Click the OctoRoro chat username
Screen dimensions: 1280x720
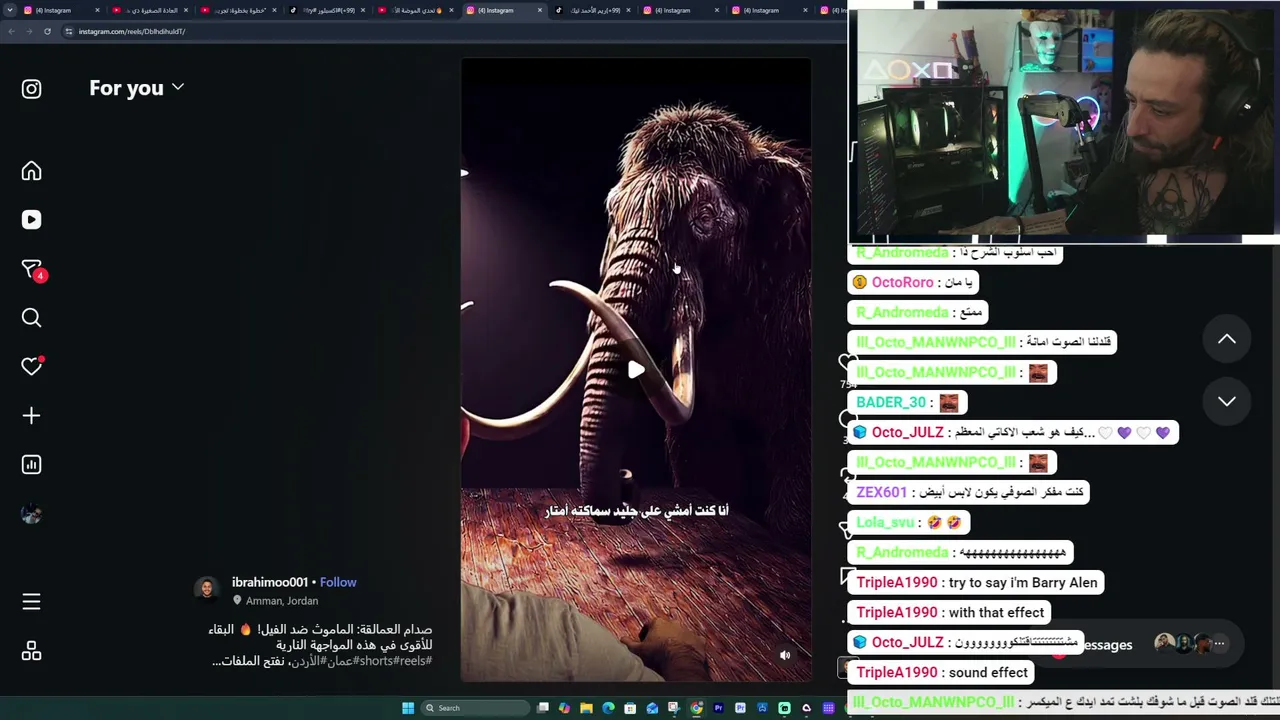(x=902, y=282)
